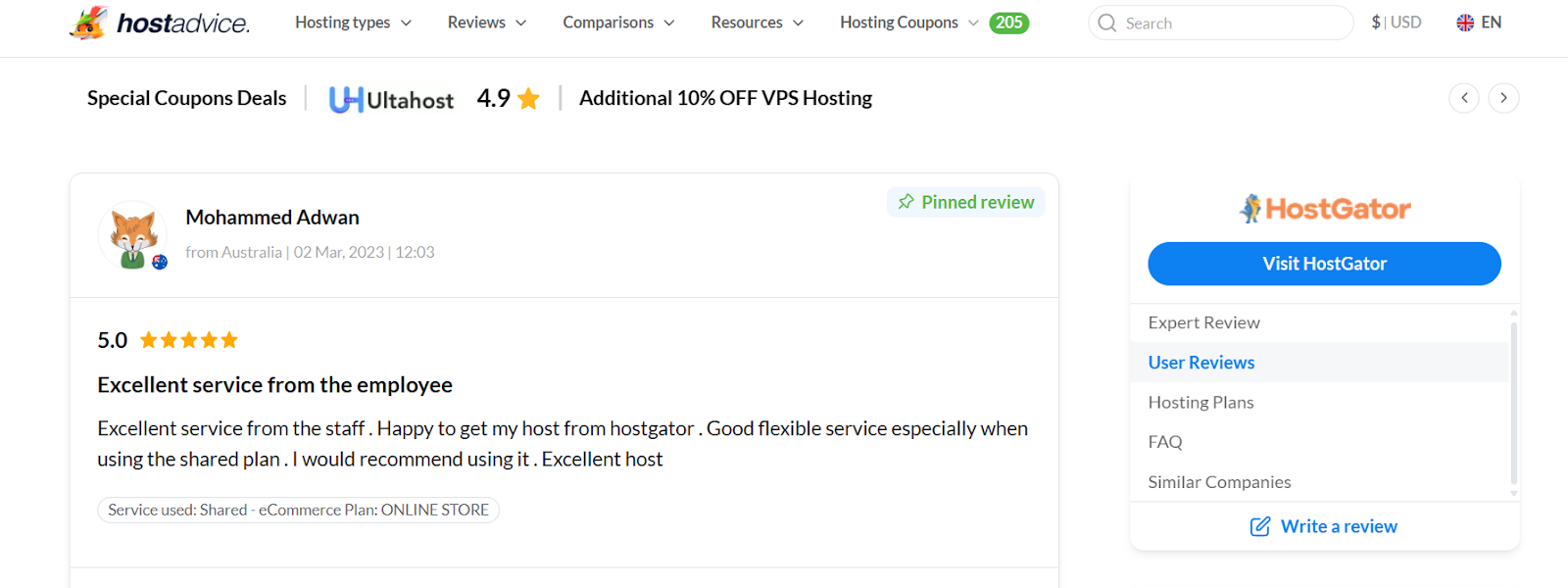Click the hostadvice fox logo
This screenshot has height=588, width=1568.
91,22
